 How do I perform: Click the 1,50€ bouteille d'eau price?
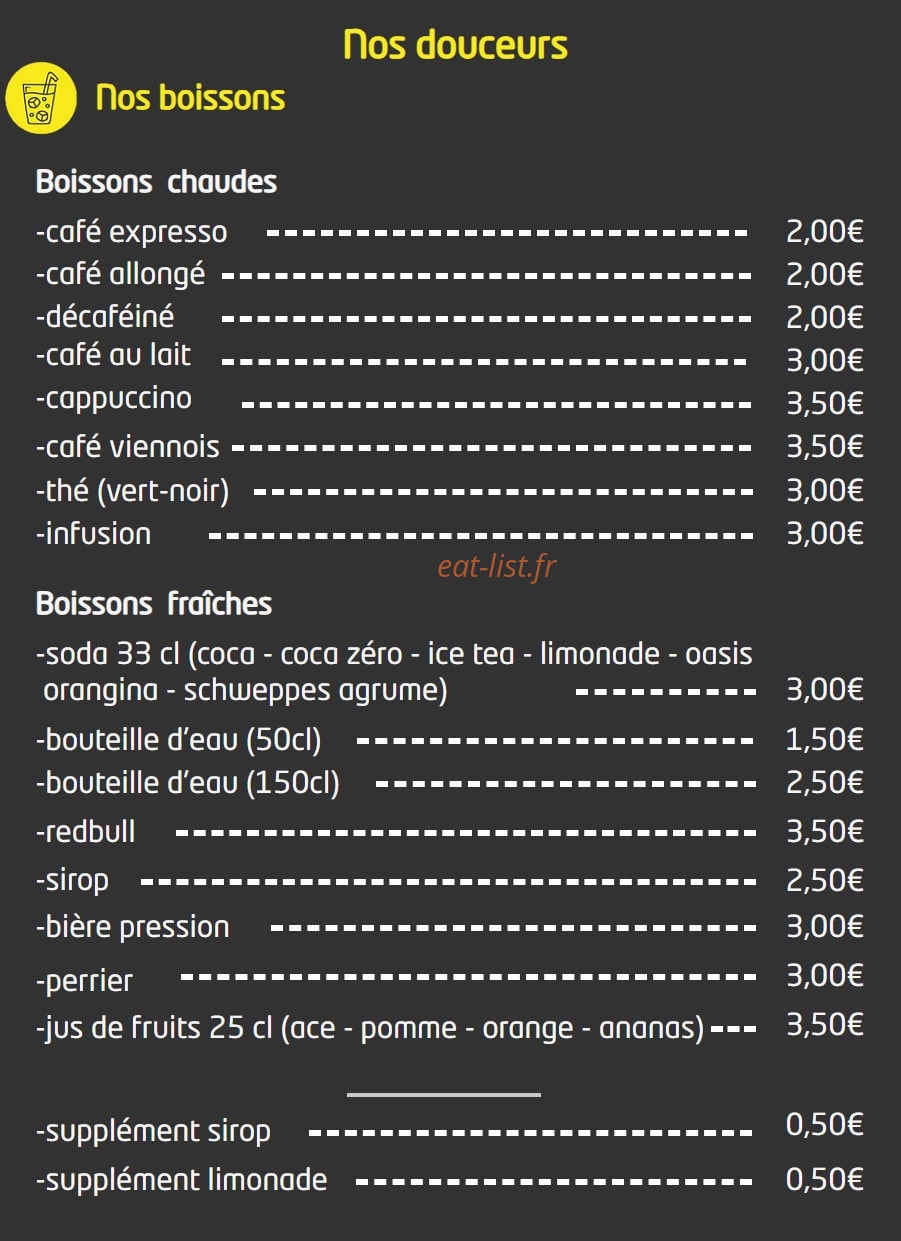click(x=825, y=740)
